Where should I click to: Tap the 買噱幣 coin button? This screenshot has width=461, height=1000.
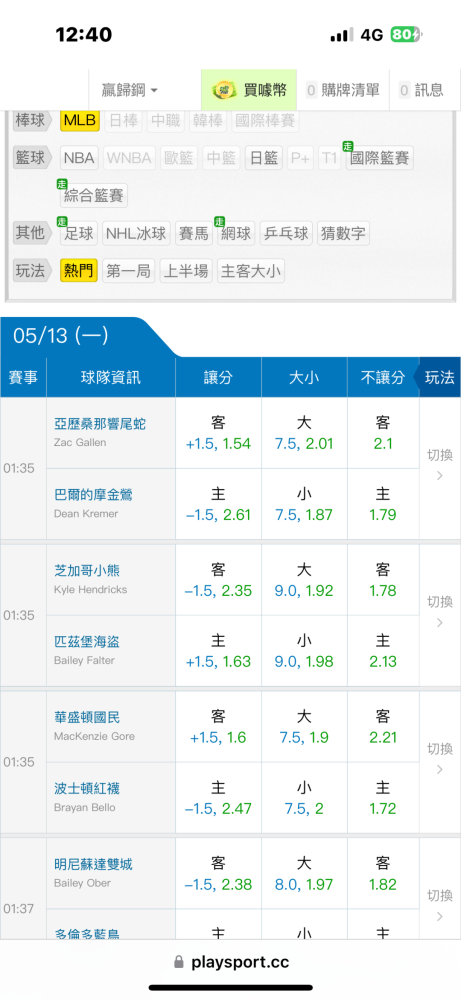[x=249, y=91]
